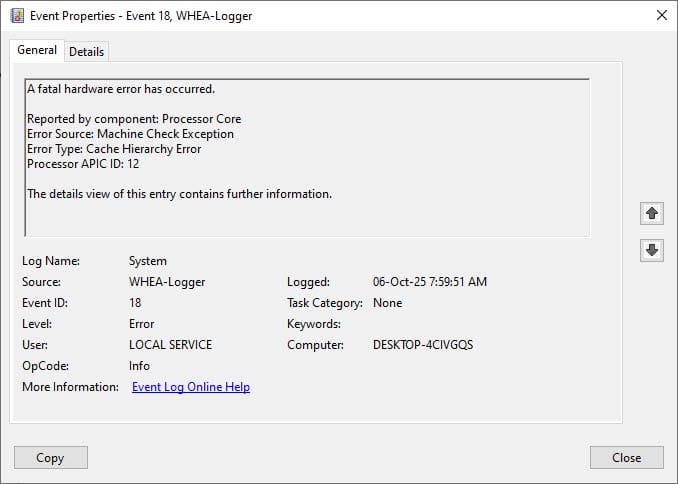Close the dialog with the title bar X
678x484 pixels.
tap(660, 15)
